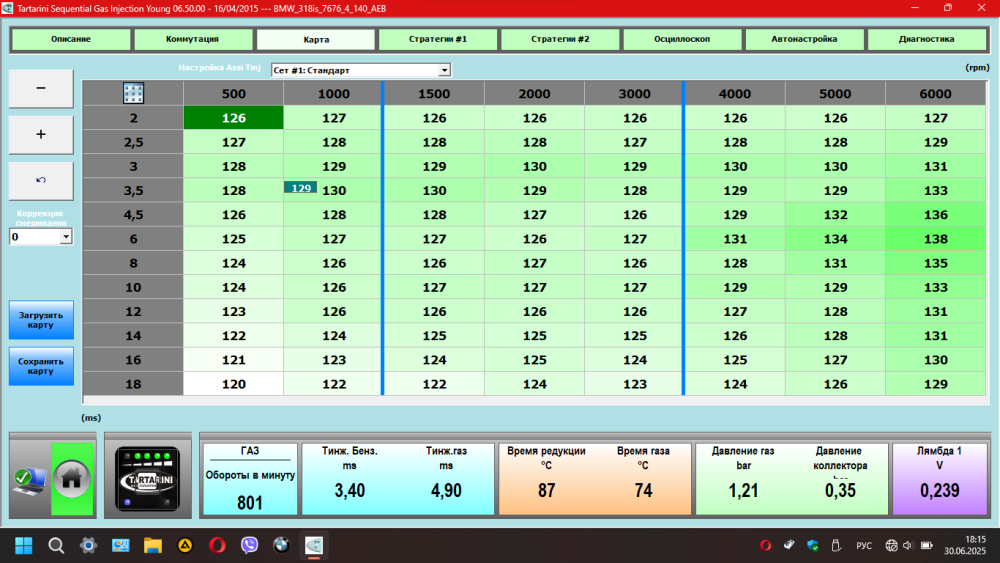This screenshot has height=563, width=1000.
Task: Click the Давление коллектора value 0,35
Action: (x=840, y=490)
